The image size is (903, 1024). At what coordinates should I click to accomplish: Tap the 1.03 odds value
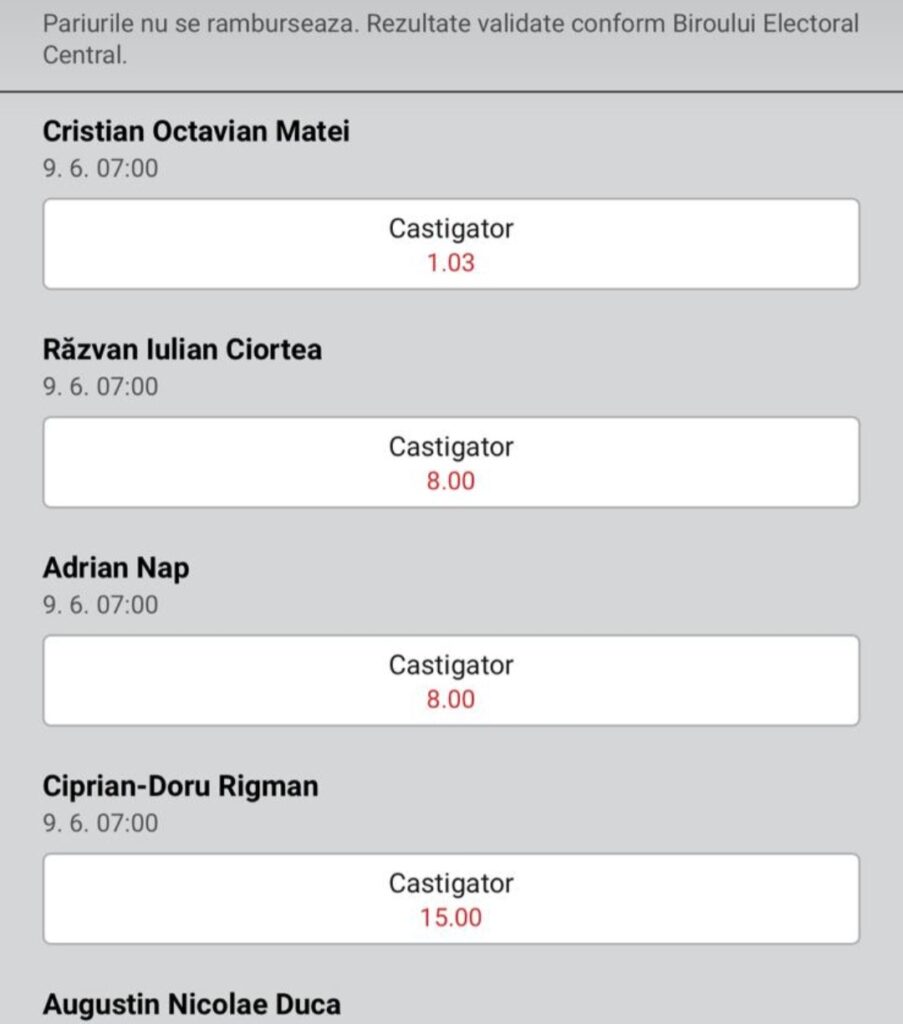(451, 264)
